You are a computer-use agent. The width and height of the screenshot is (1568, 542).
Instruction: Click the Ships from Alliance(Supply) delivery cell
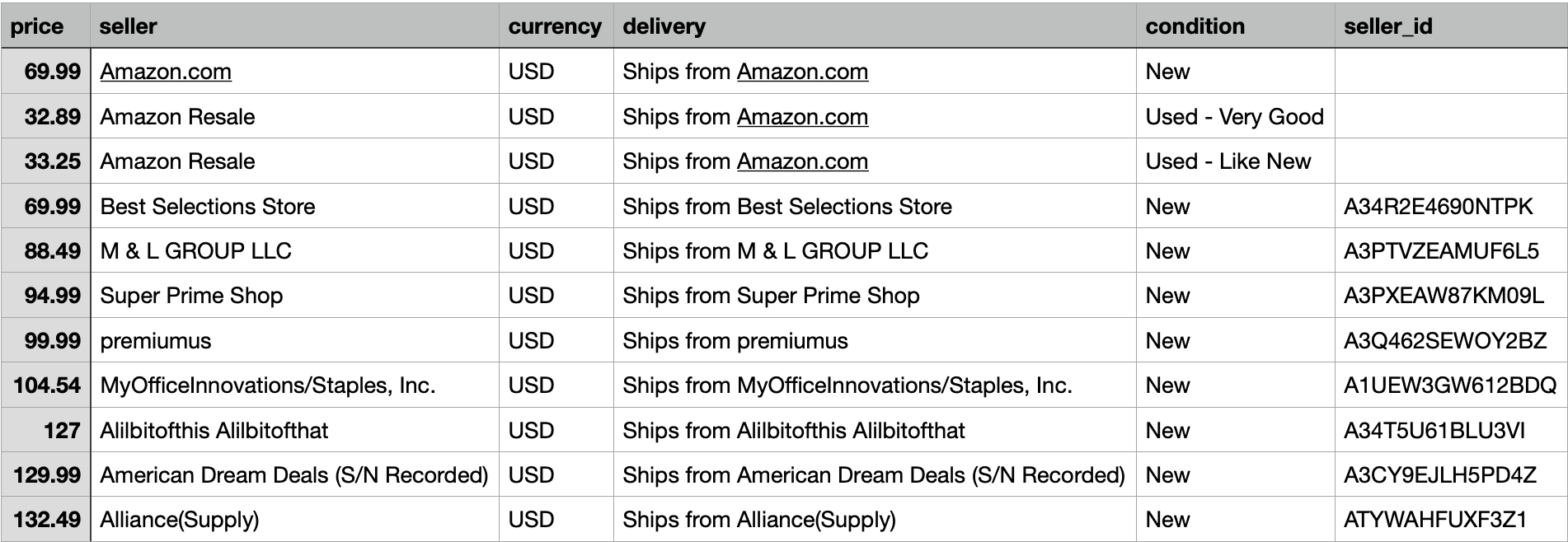(x=875, y=519)
